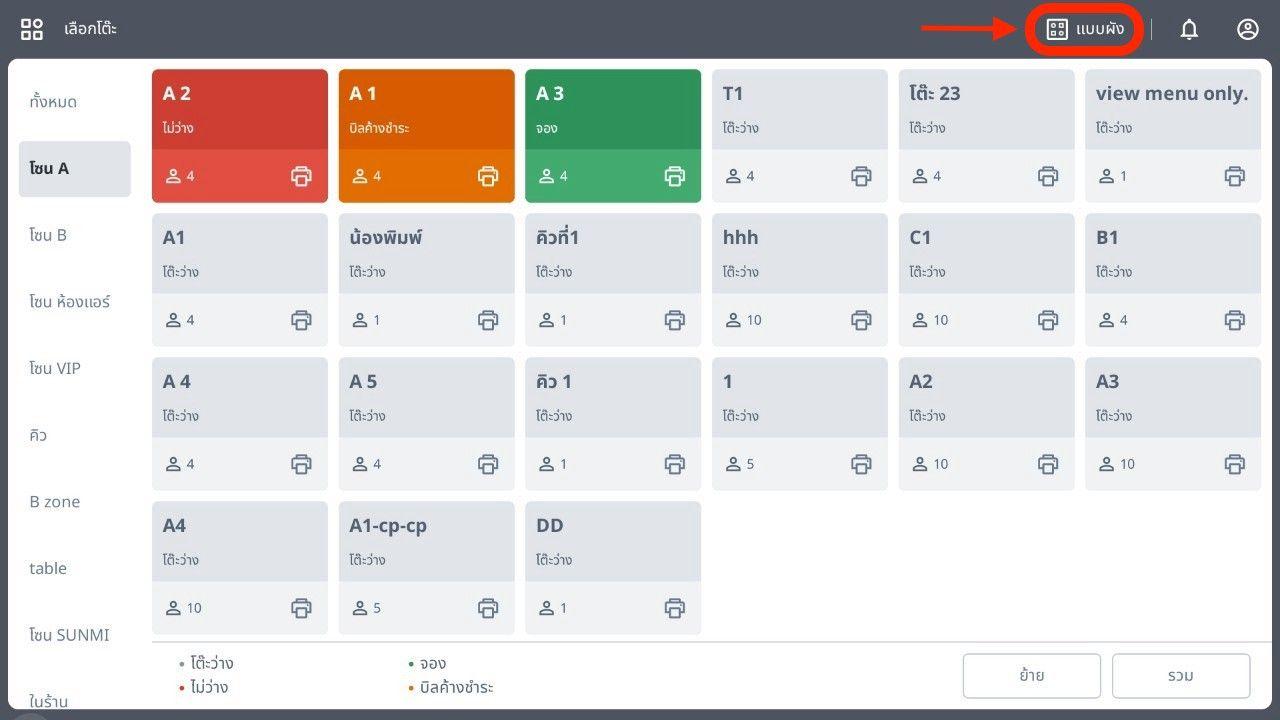This screenshot has height=720, width=1280.
Task: Click the printer icon on green table A 3
Action: click(x=675, y=176)
